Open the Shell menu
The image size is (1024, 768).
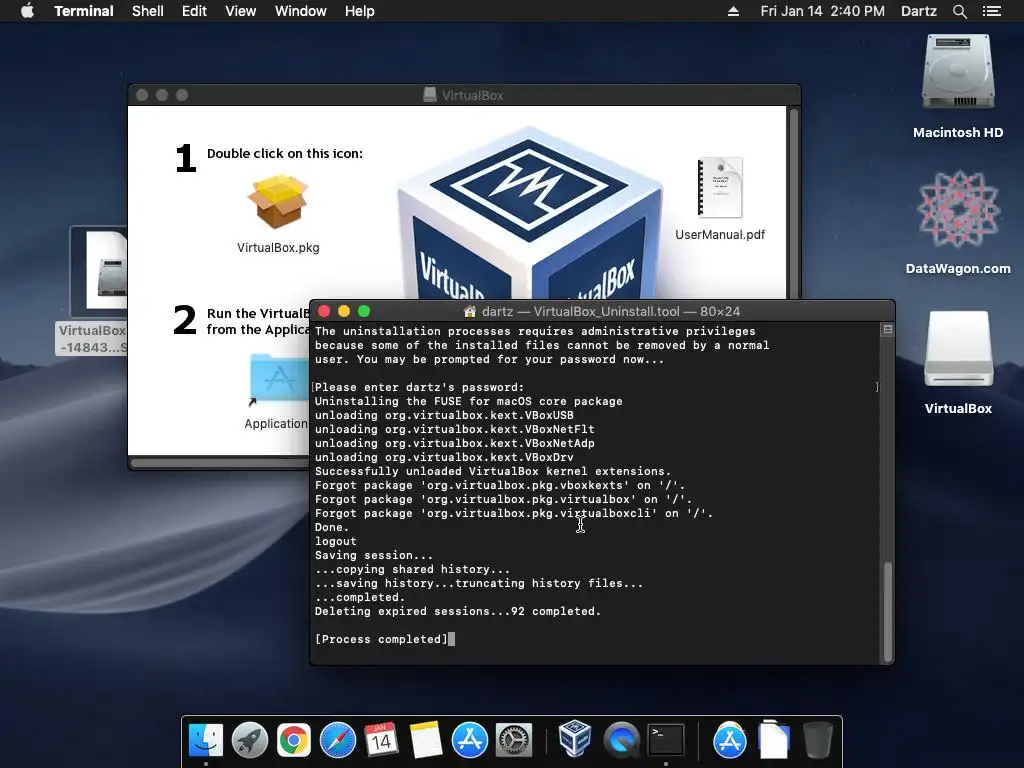[x=148, y=11]
